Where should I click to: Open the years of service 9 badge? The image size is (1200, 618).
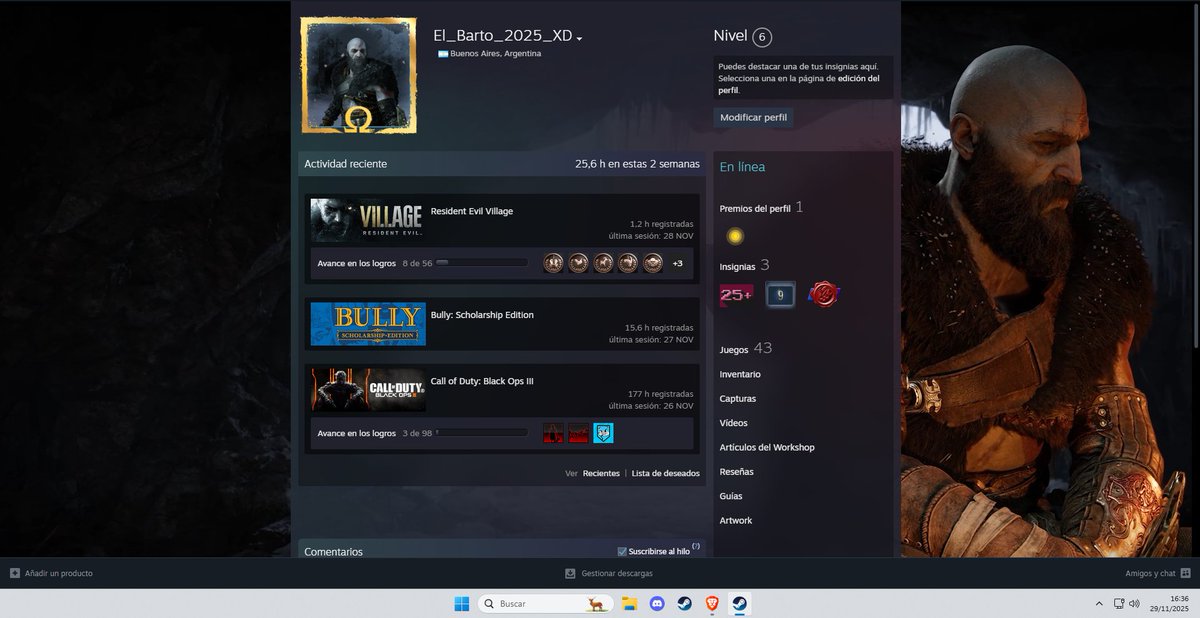780,295
